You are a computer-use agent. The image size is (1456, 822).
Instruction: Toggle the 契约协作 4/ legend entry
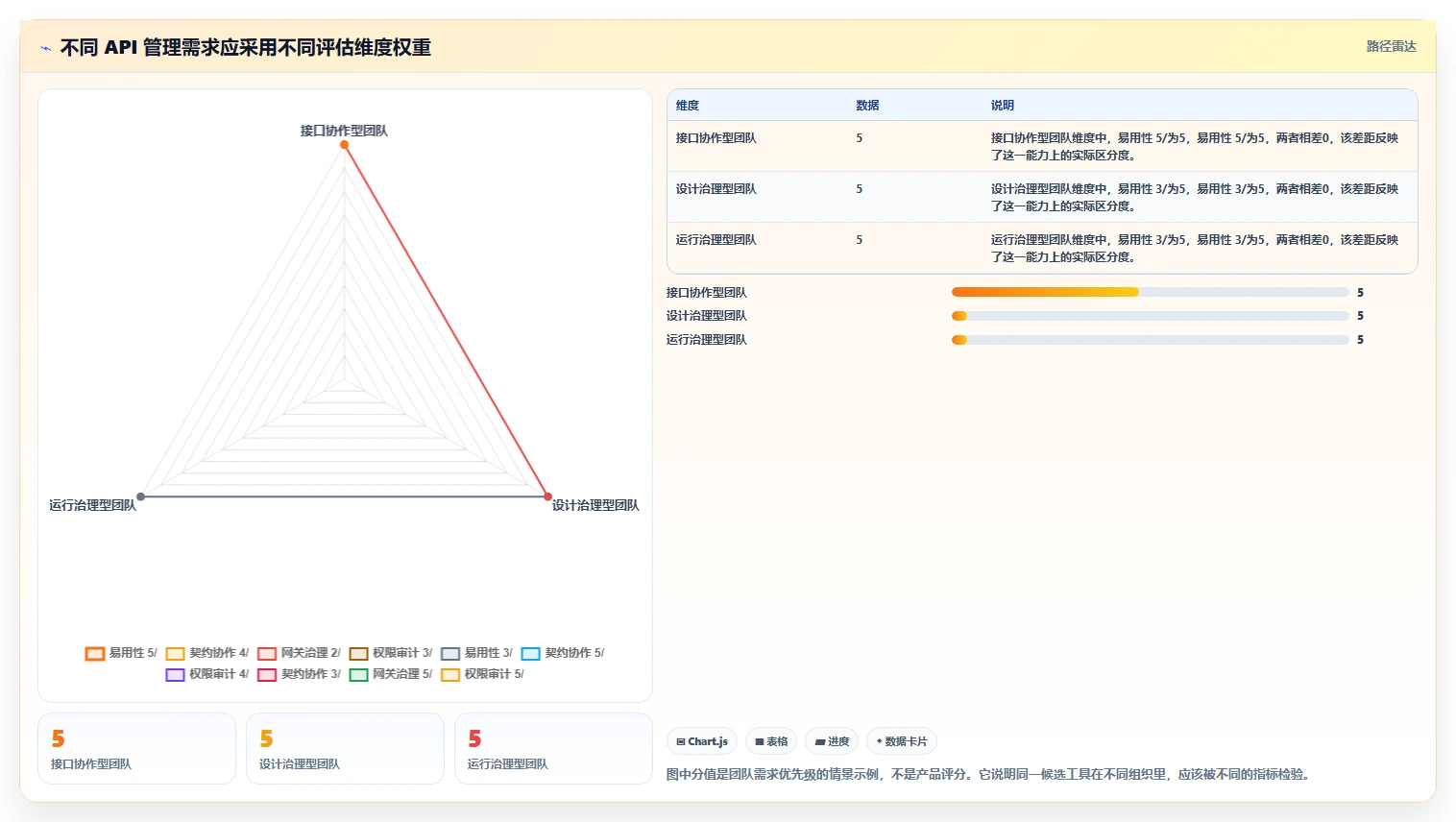207,653
